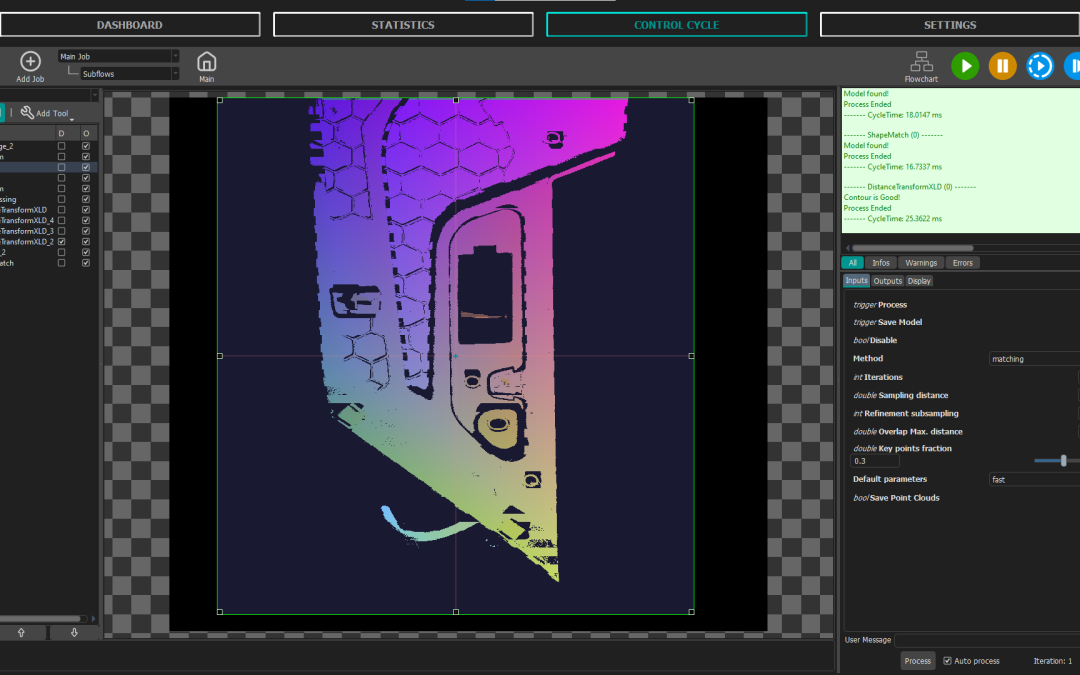Viewport: 1080px width, 675px height.
Task: Open the Subflows dropdown
Action: [129, 74]
